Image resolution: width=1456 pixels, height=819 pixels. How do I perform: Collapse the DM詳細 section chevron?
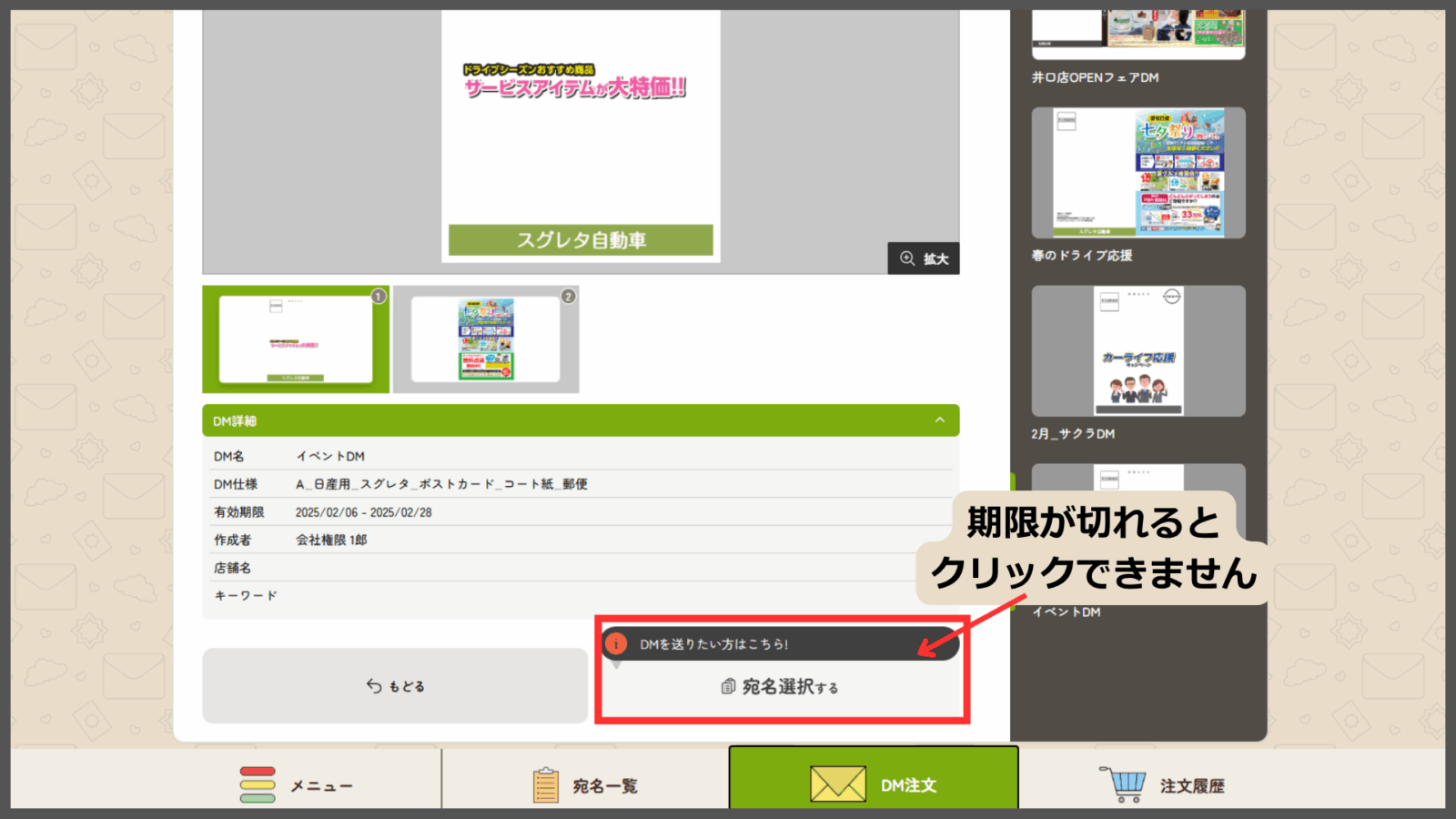(940, 420)
